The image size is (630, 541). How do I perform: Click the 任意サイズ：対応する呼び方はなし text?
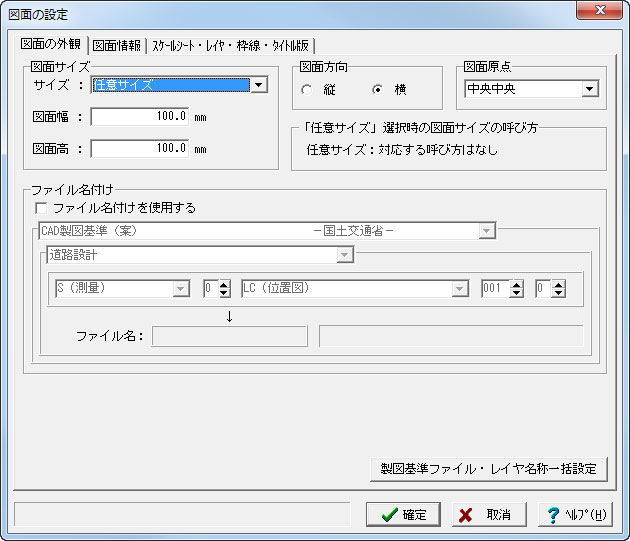402,150
